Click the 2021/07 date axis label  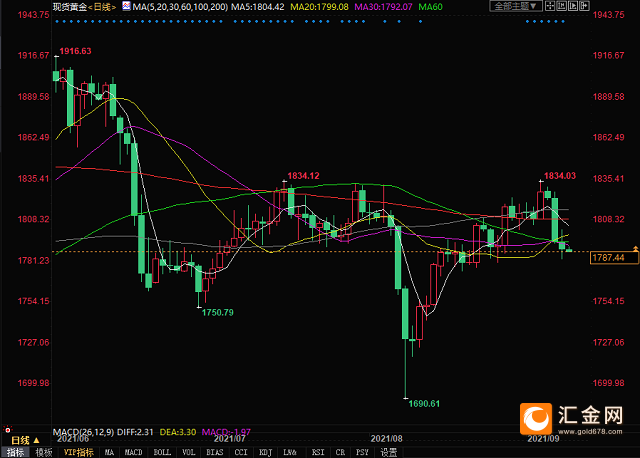[x=229, y=439]
